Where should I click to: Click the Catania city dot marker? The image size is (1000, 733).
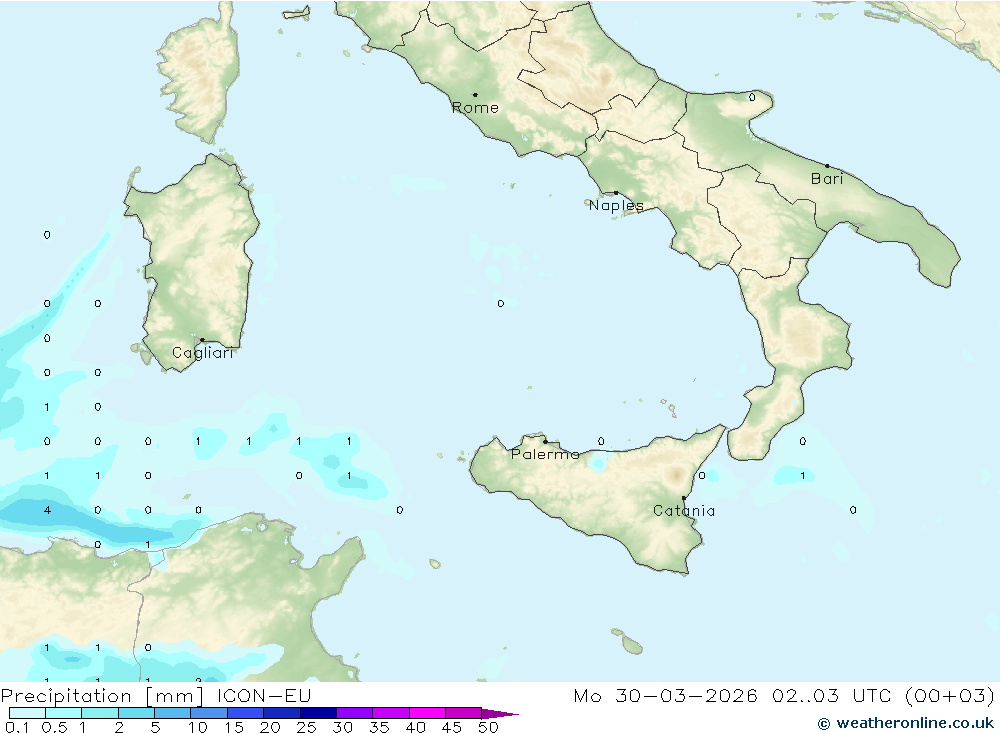point(684,498)
